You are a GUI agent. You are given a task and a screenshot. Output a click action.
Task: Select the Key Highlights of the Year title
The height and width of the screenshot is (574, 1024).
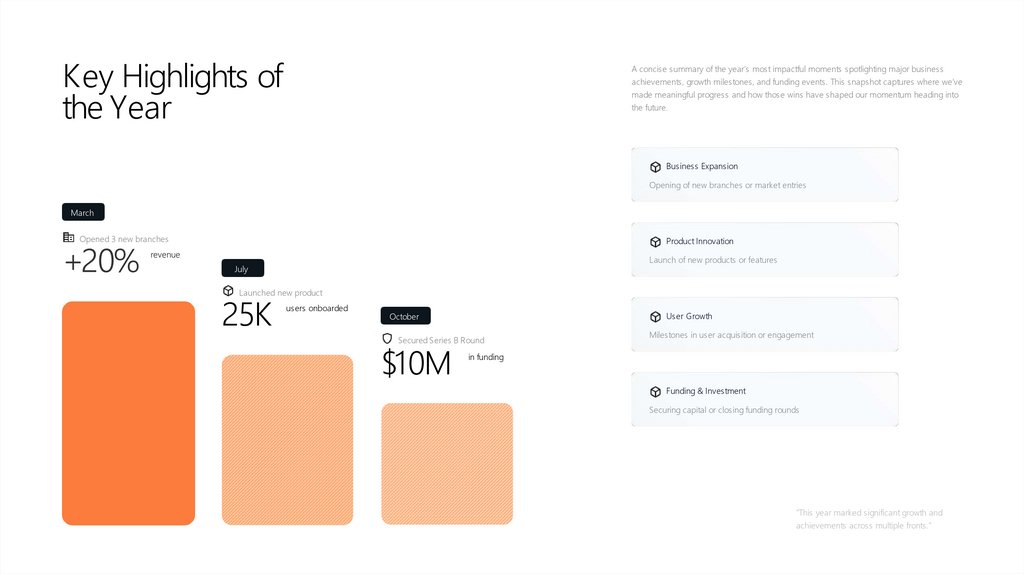click(172, 91)
